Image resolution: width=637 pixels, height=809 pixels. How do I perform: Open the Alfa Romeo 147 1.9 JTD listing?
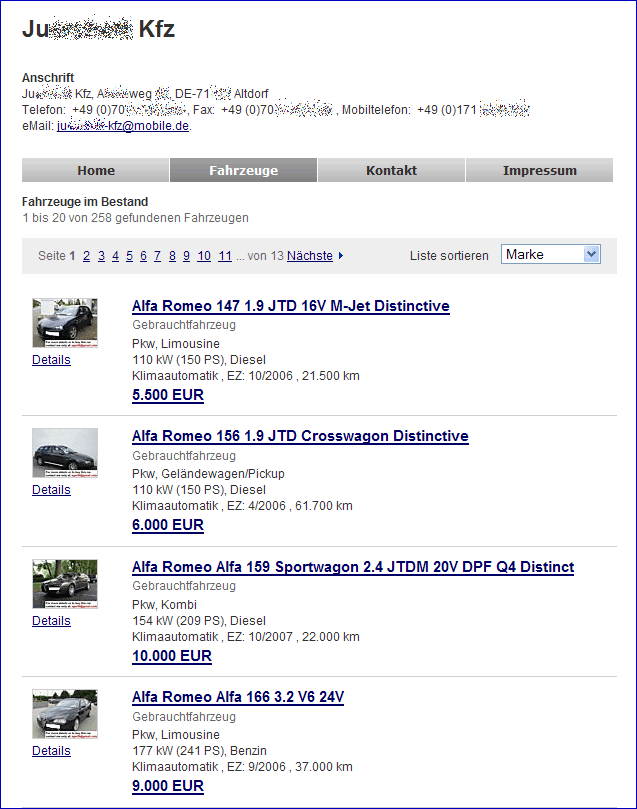click(291, 306)
